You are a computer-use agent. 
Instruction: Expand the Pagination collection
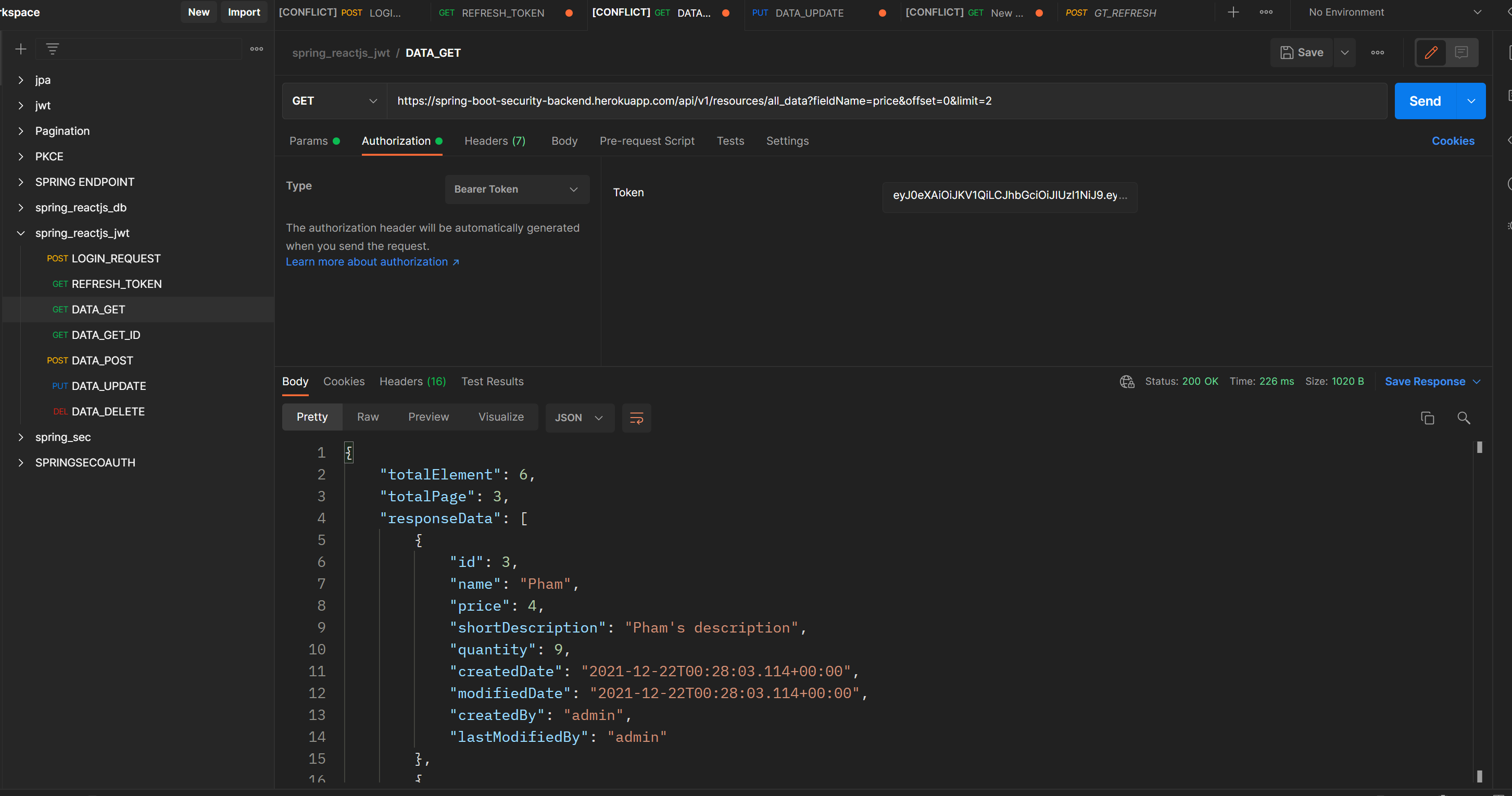20,132
